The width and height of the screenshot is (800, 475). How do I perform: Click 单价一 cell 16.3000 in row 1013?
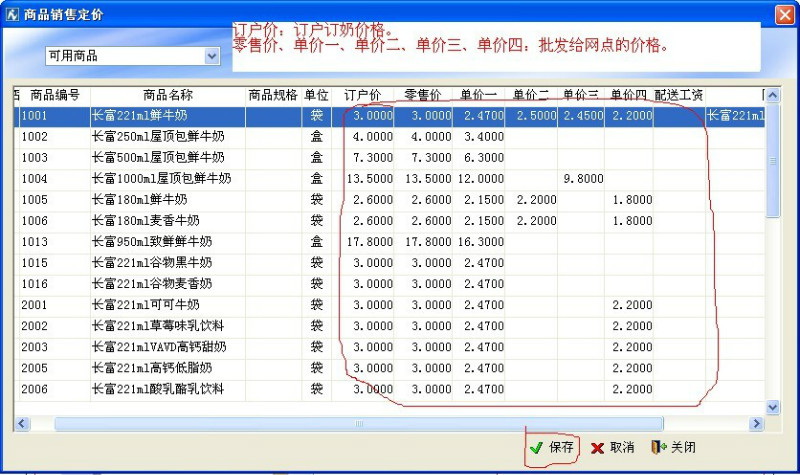coord(478,242)
